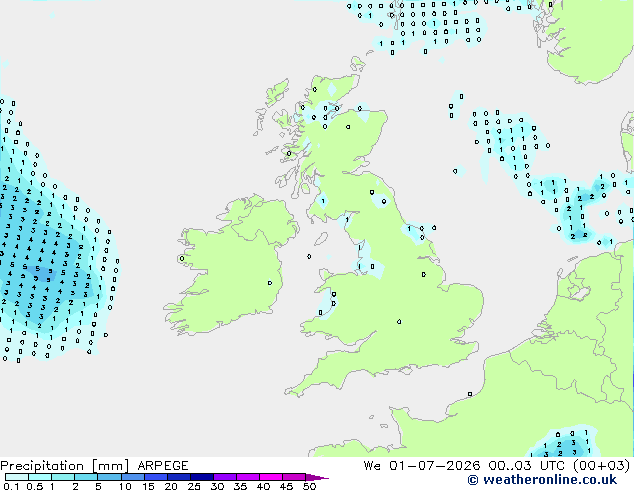Click the 'We 01-07-2026' date text

(422, 466)
